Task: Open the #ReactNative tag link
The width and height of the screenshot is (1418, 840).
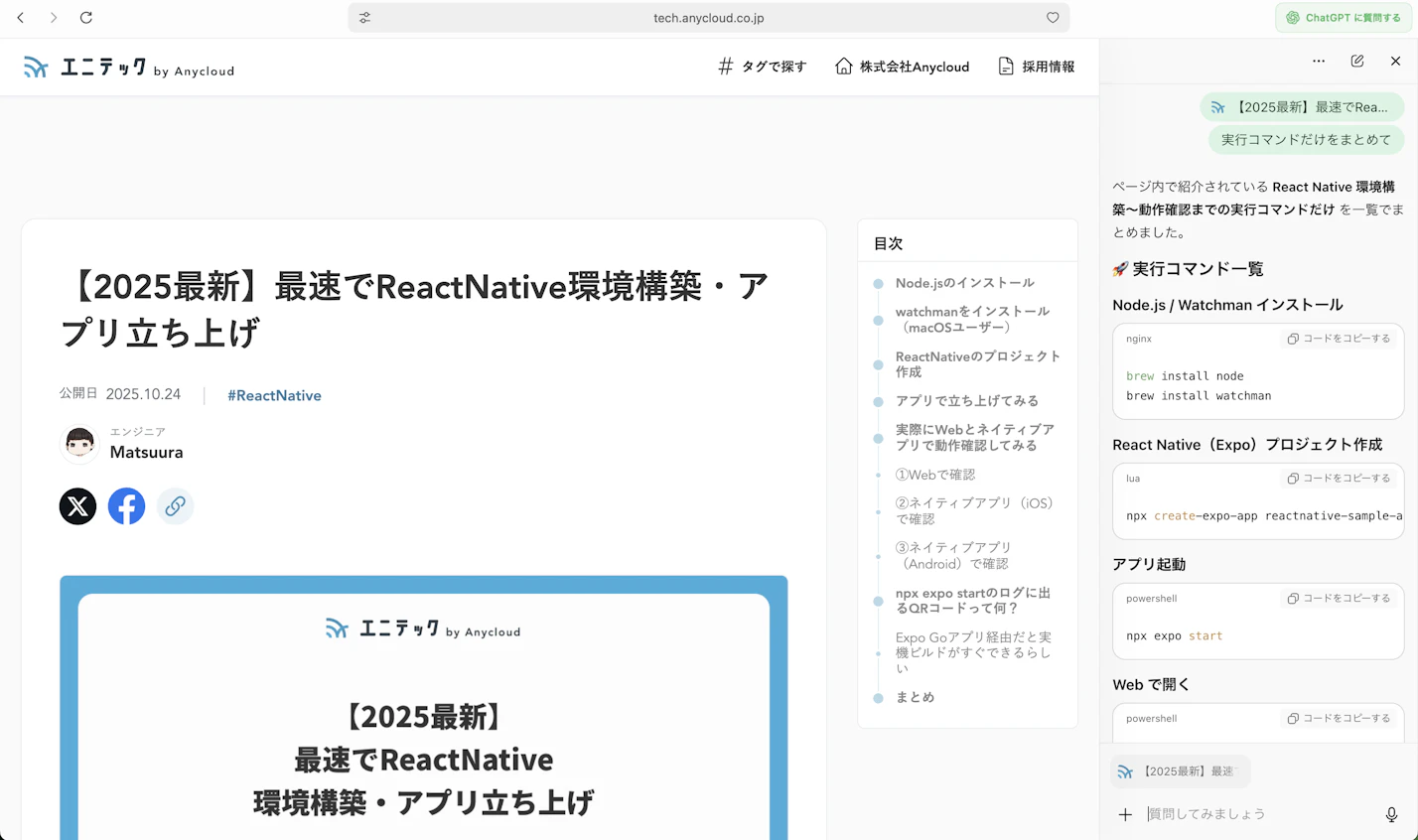Action: (274, 395)
